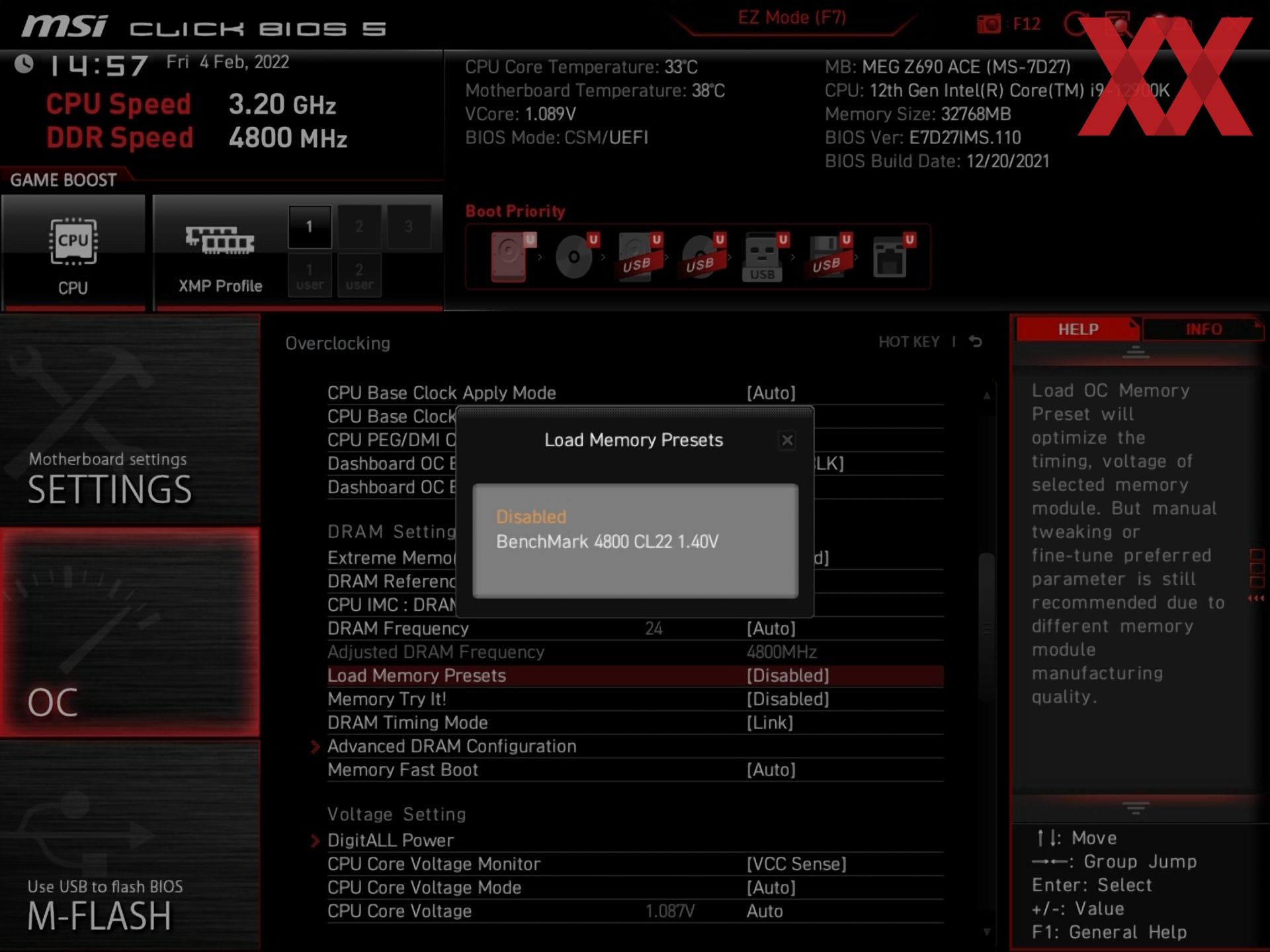This screenshot has height=952, width=1270.
Task: Switch to EZ Mode (F7)
Action: tap(792, 18)
